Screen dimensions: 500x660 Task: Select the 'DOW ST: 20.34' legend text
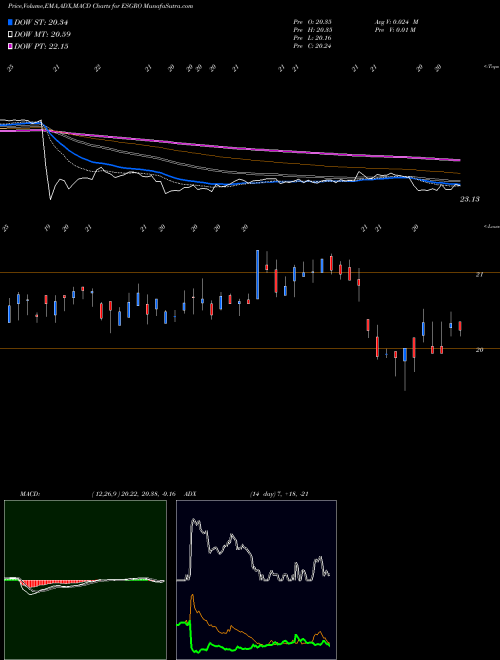coord(41,22)
